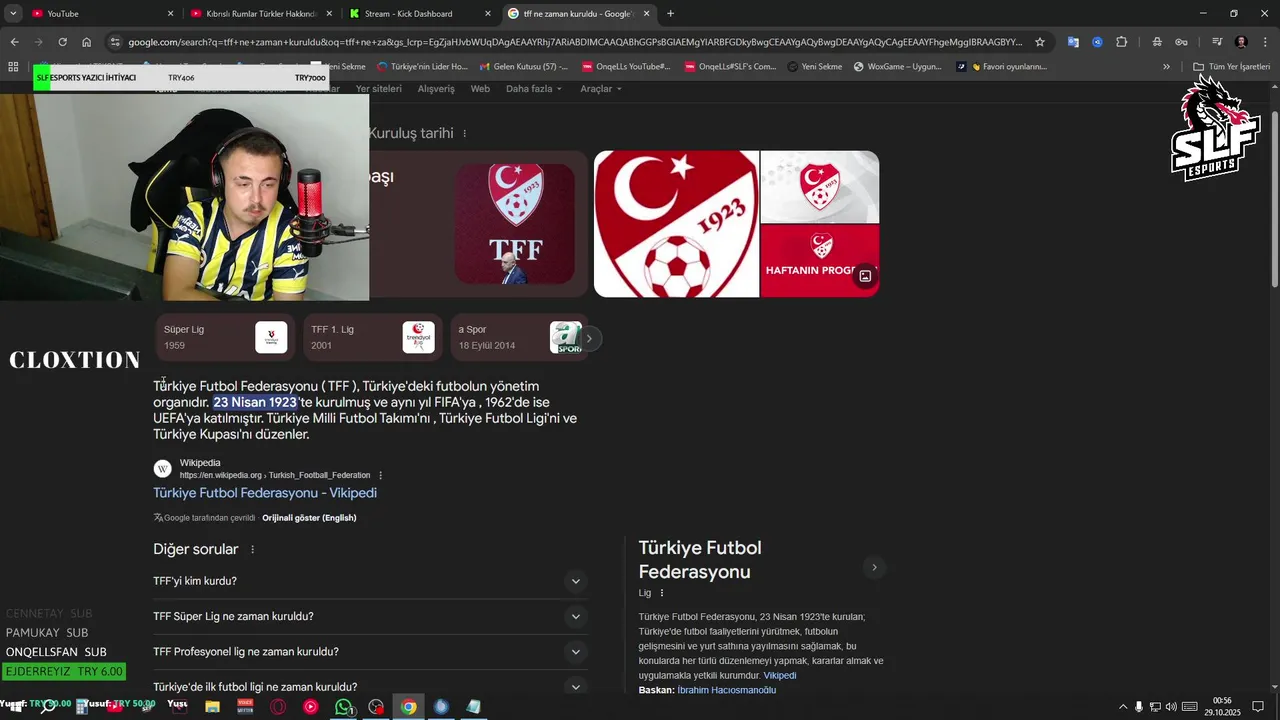Open the knowledge panel Lig three-dot menu

(662, 593)
